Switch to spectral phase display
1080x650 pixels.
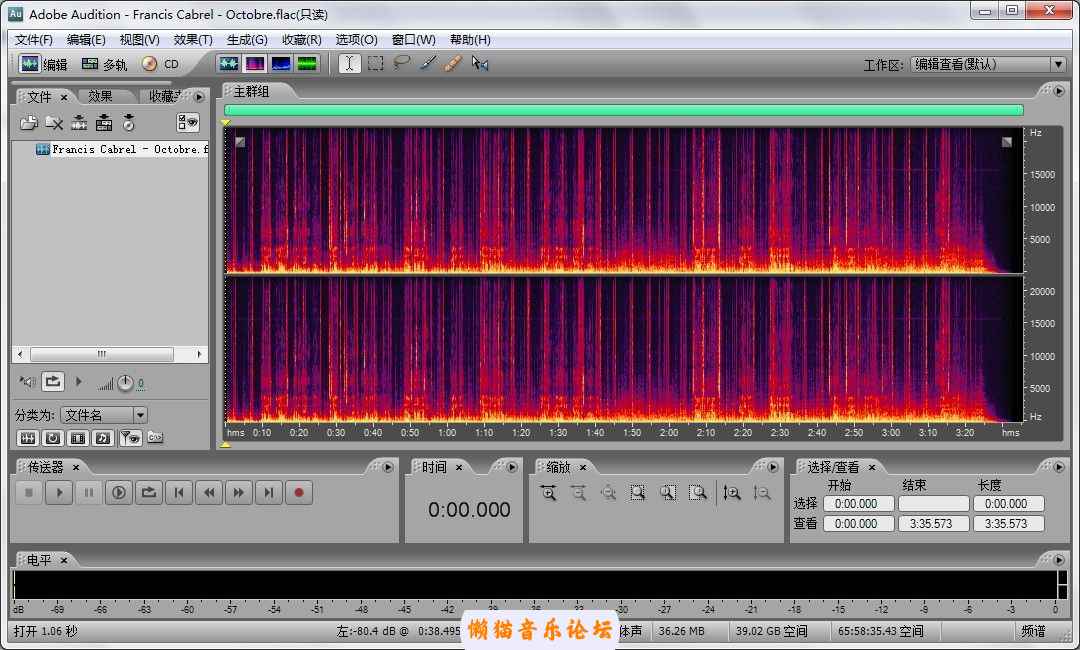tap(307, 64)
